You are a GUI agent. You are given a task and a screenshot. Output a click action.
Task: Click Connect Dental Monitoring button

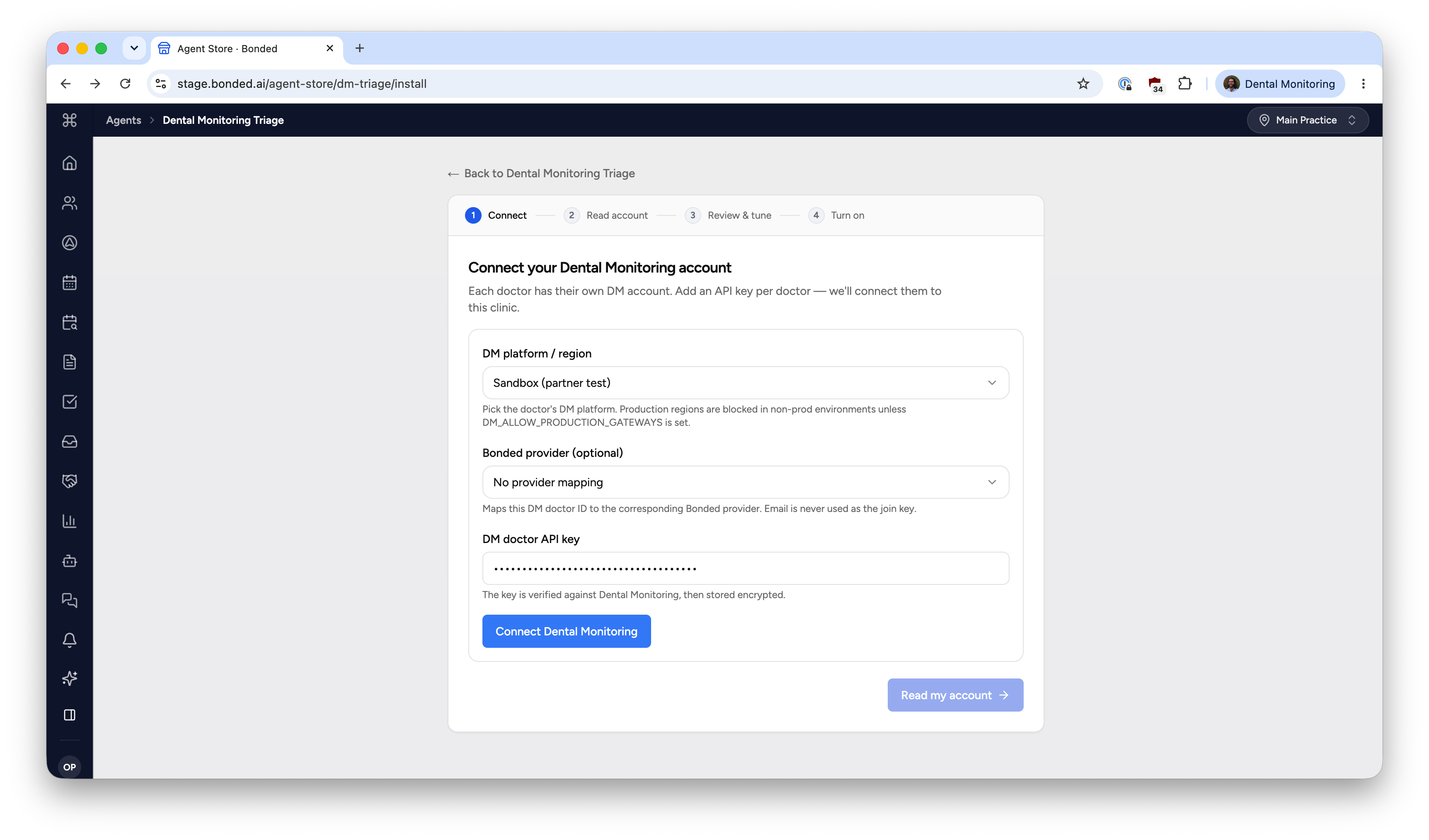point(567,631)
